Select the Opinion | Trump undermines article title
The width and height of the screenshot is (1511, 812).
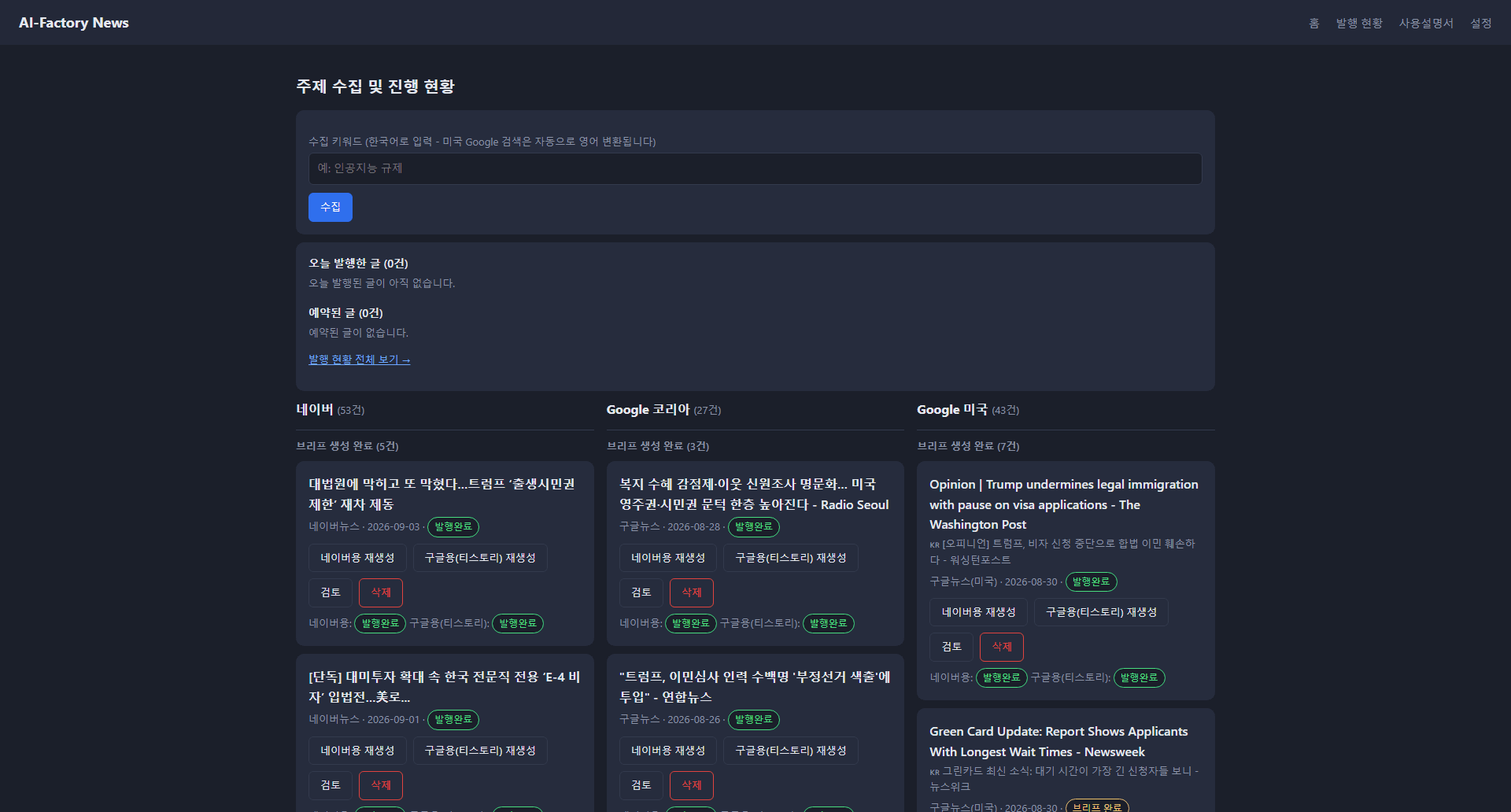(1064, 504)
